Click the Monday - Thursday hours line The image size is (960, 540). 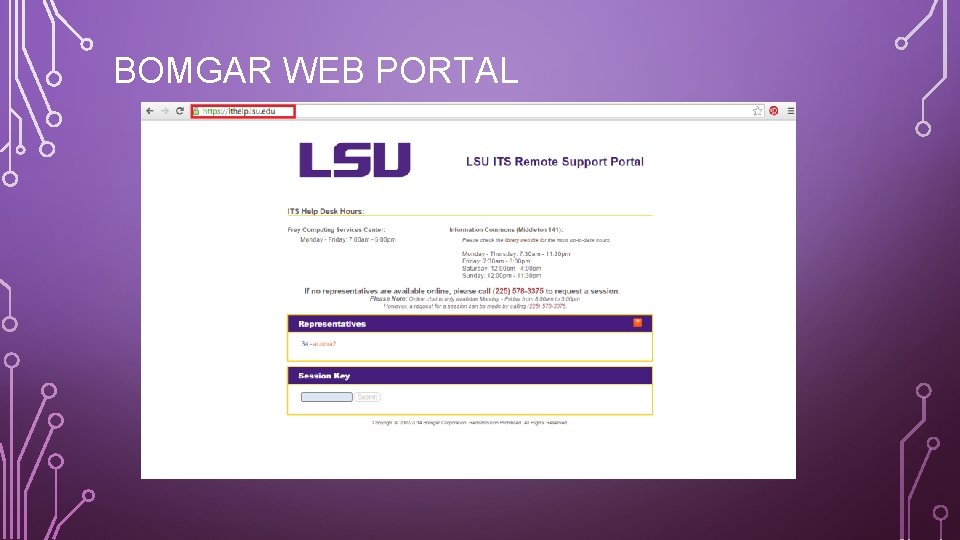516,253
